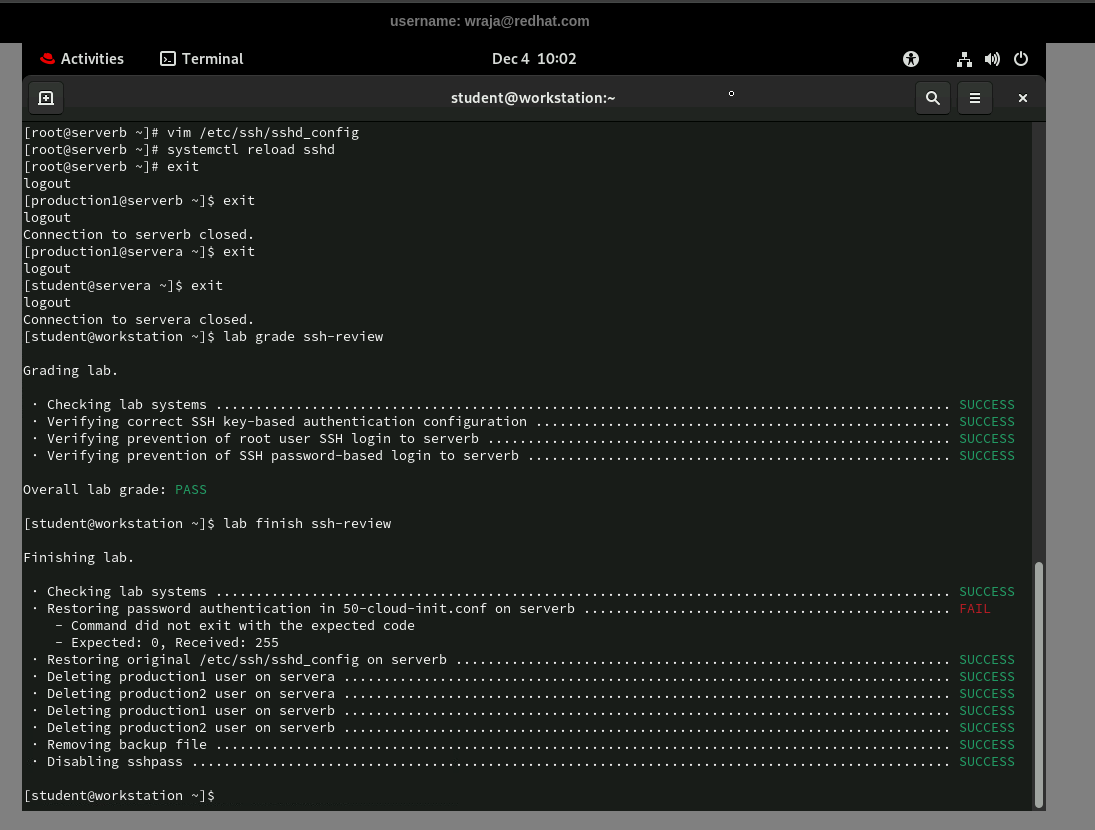Open the Terminal app menu
The width and height of the screenshot is (1095, 830).
coord(202,59)
